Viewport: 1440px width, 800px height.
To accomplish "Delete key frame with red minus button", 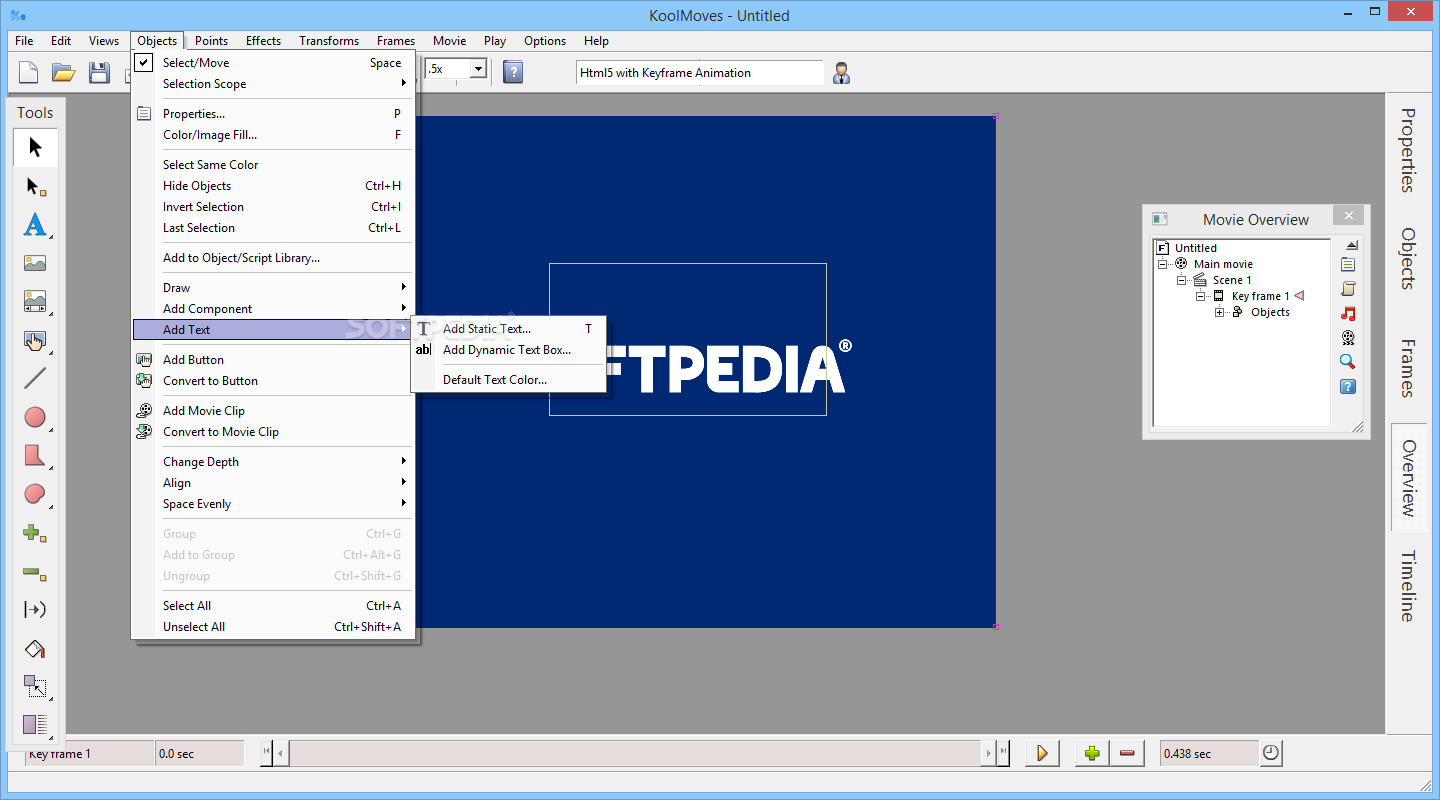I will 1127,753.
